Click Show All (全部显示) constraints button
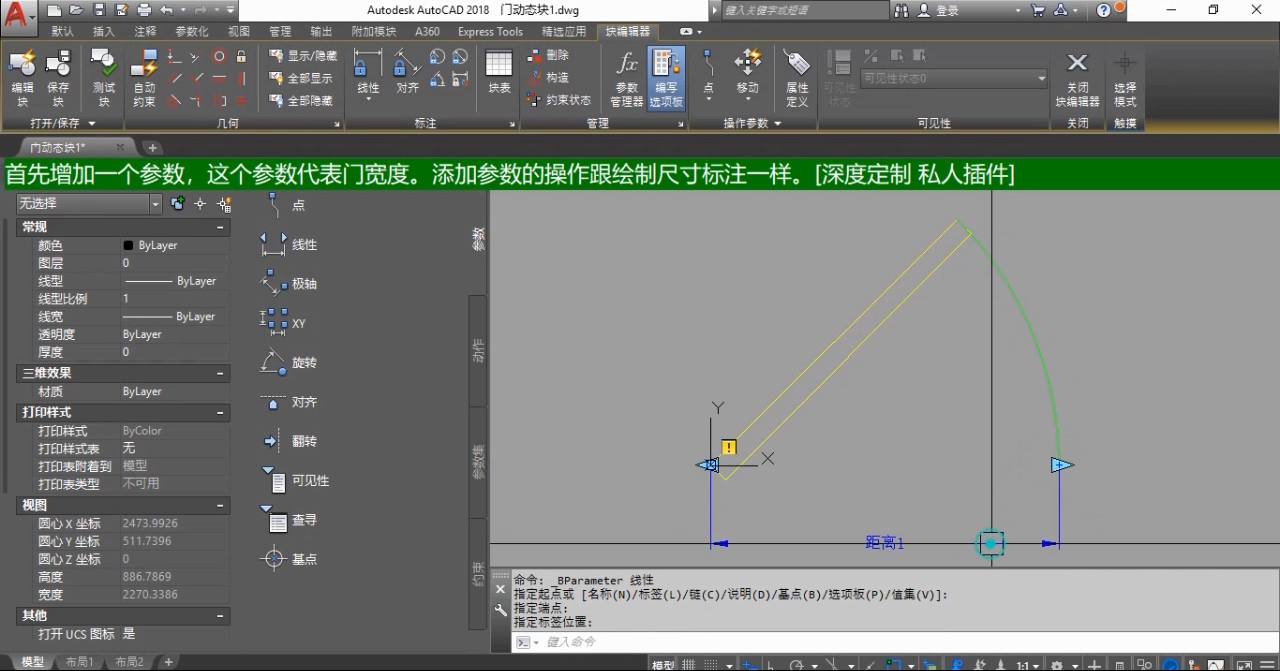Viewport: 1280px width, 671px height. 301,78
